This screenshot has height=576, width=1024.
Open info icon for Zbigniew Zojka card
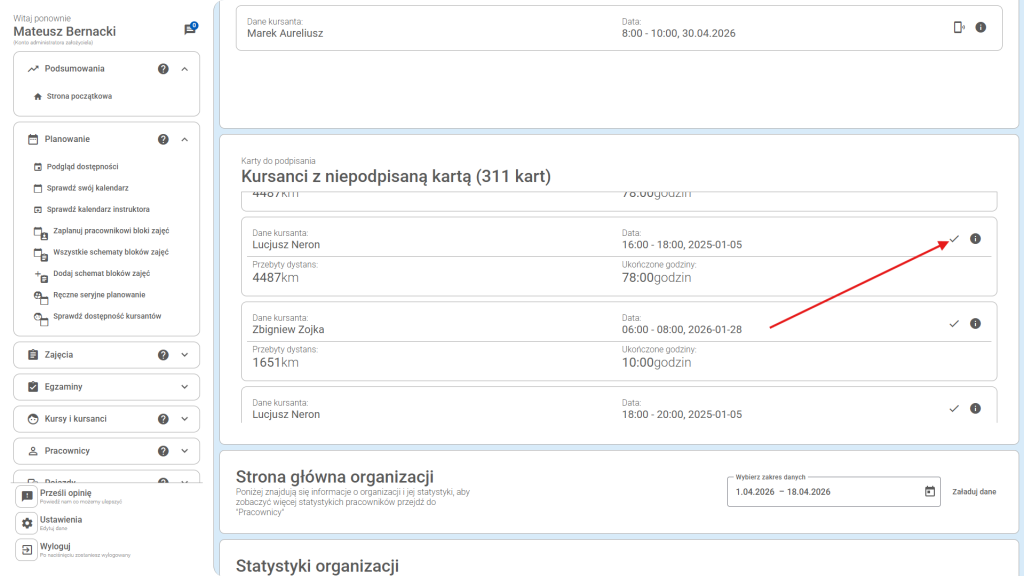[x=975, y=324]
